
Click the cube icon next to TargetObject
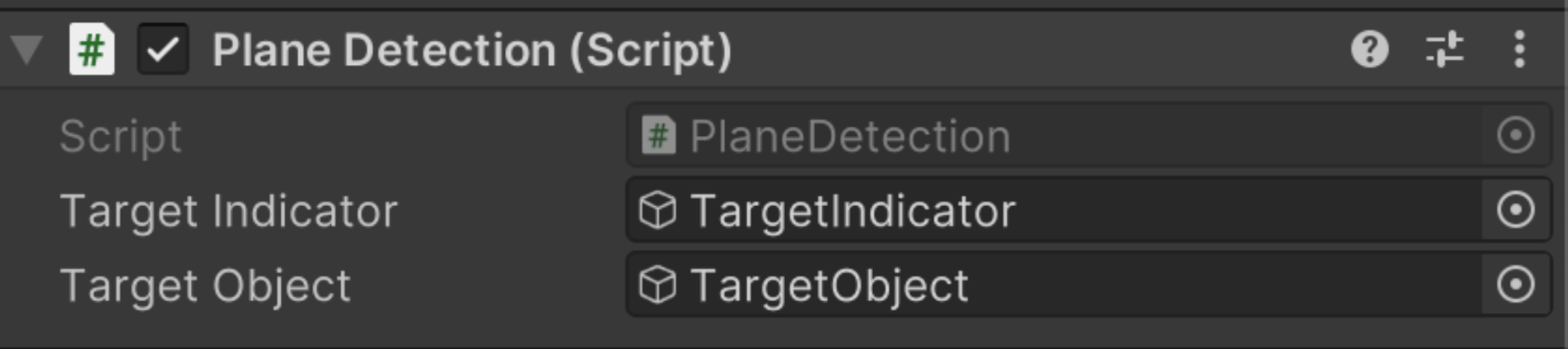[x=658, y=285]
